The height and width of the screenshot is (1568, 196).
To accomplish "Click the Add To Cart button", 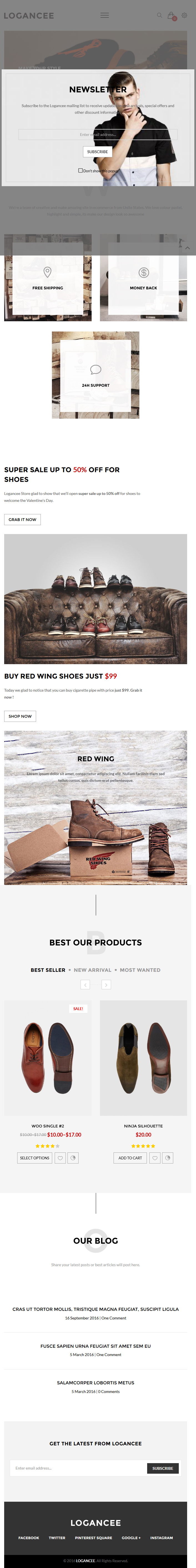I will tap(130, 1158).
